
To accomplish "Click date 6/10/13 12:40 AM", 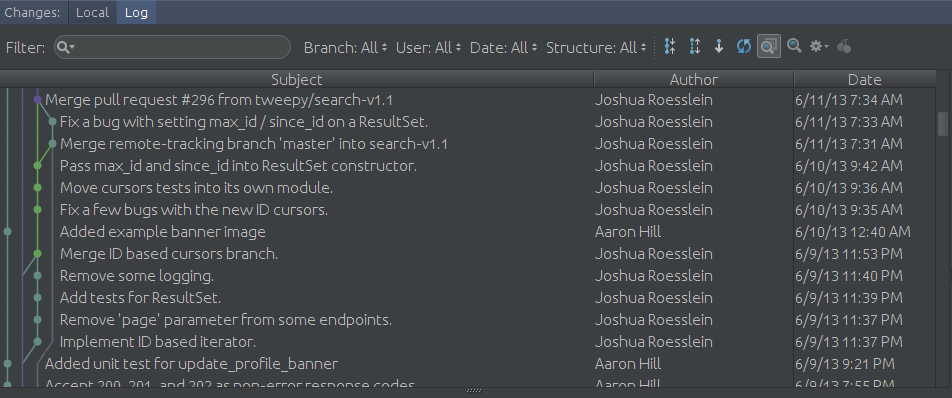I will coord(853,232).
